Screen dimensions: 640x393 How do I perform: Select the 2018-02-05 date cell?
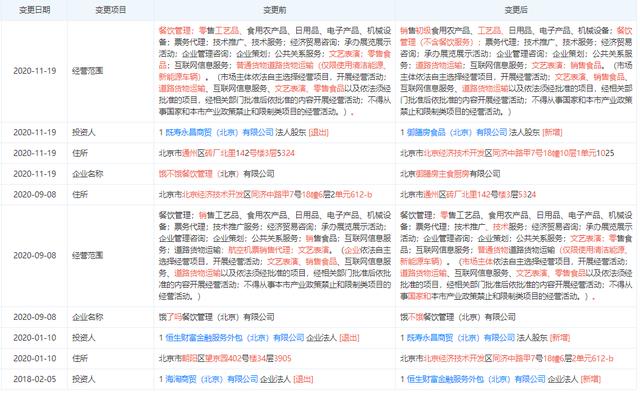[35, 379]
